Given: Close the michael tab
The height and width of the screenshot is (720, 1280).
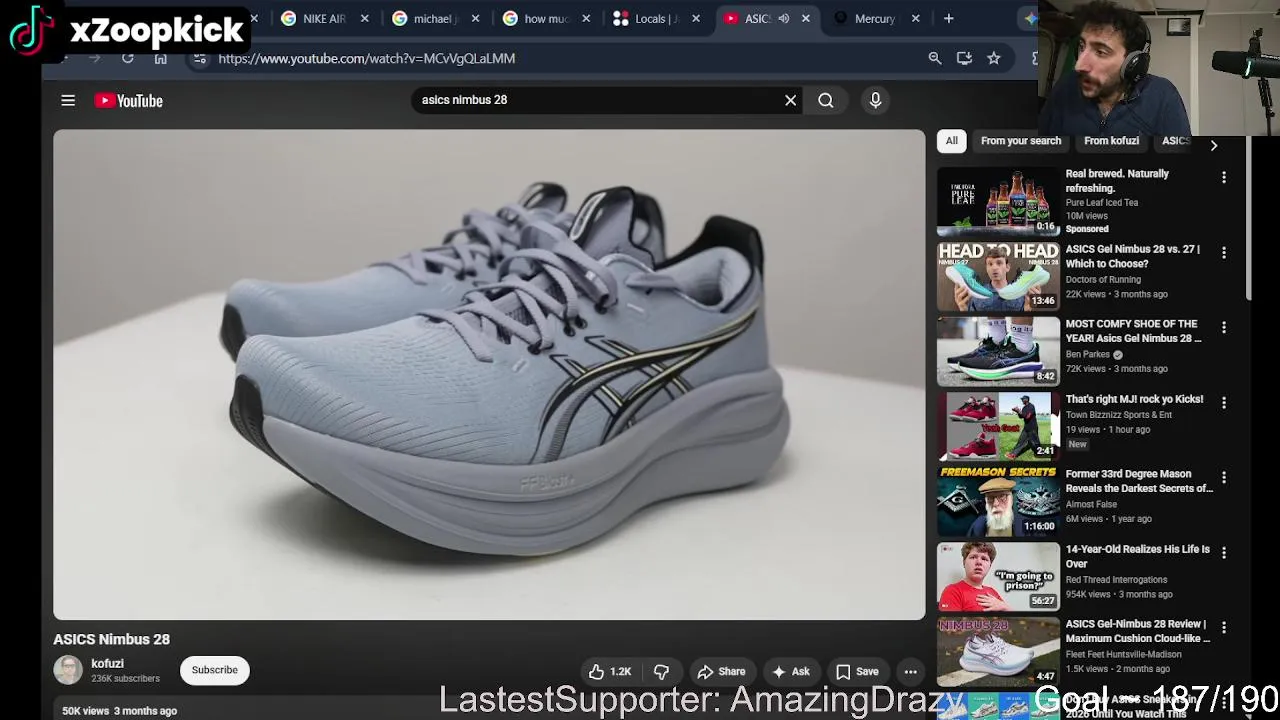Looking at the screenshot, I should pyautogui.click(x=476, y=18).
